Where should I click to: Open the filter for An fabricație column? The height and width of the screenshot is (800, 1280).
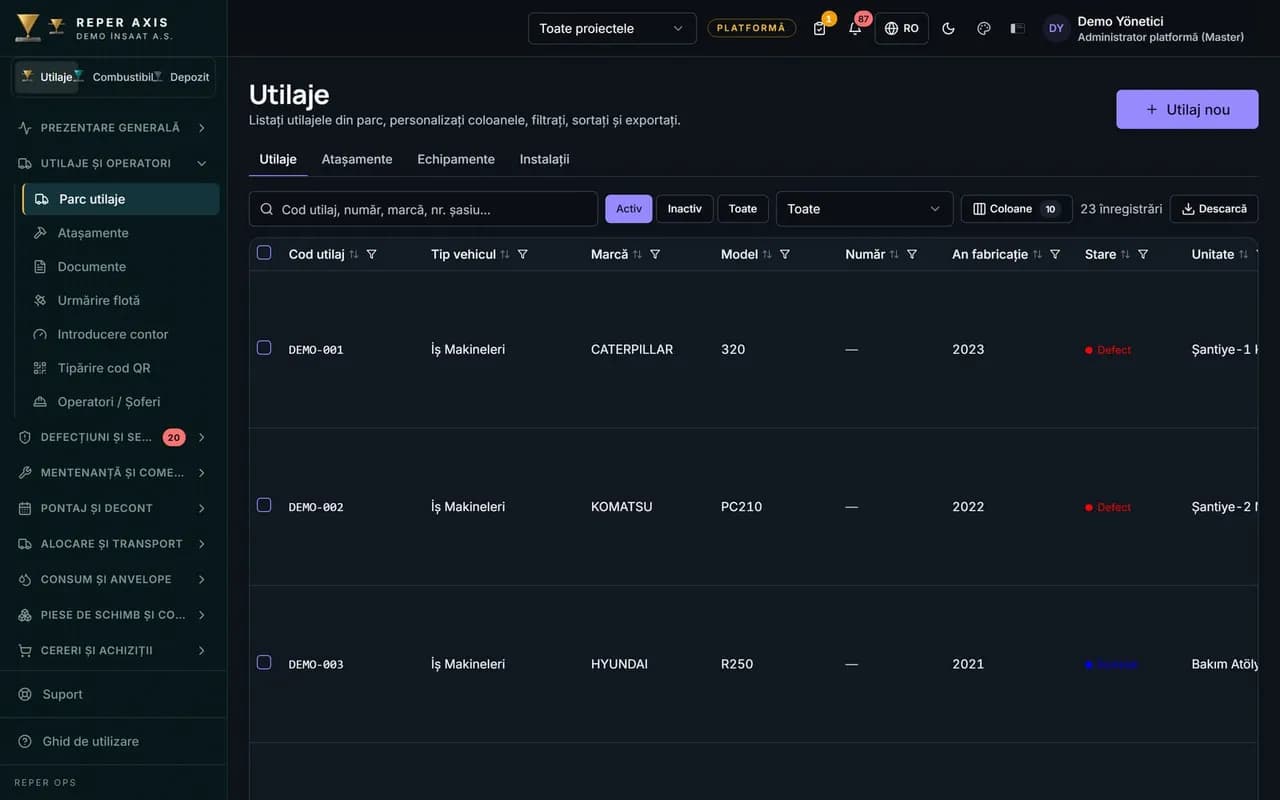pos(1055,254)
